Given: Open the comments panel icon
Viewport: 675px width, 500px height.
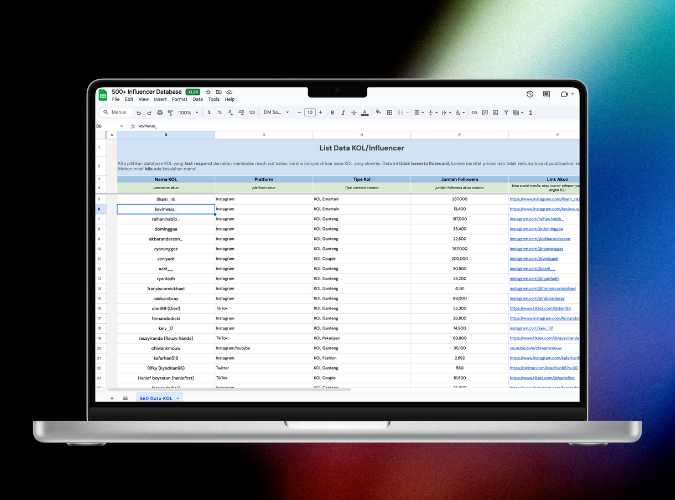Looking at the screenshot, I should tap(546, 94).
